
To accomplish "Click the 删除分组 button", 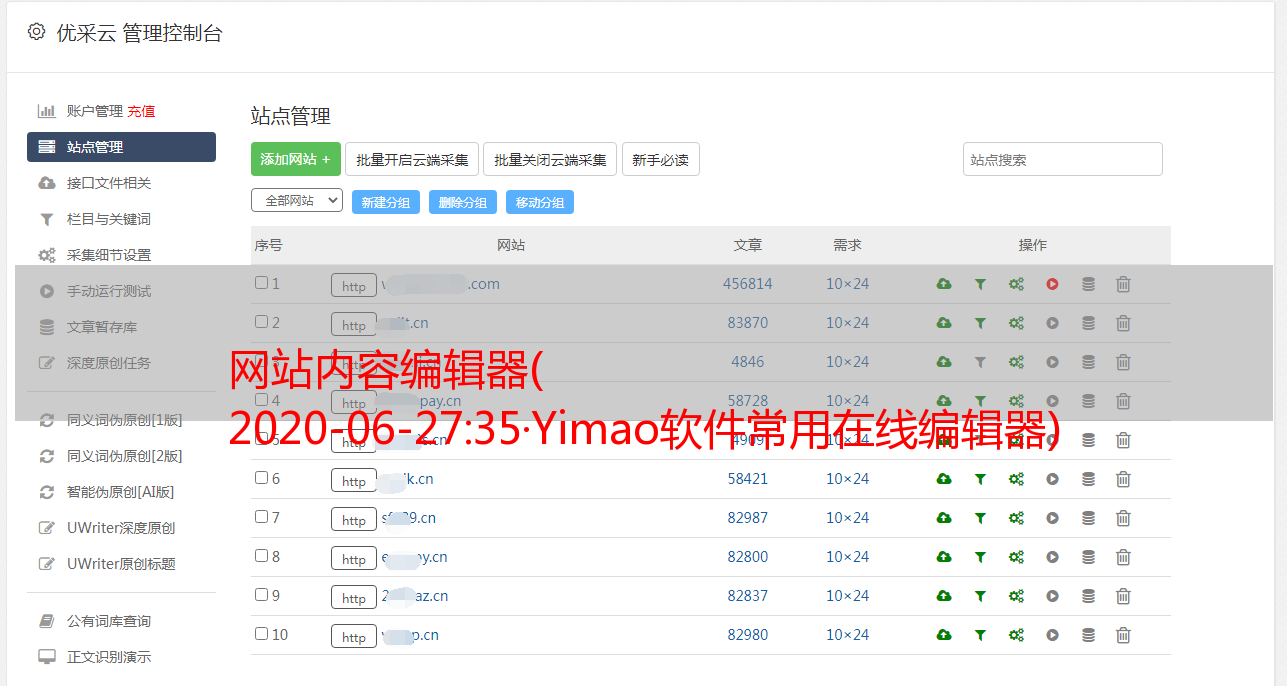I will click(x=463, y=202).
